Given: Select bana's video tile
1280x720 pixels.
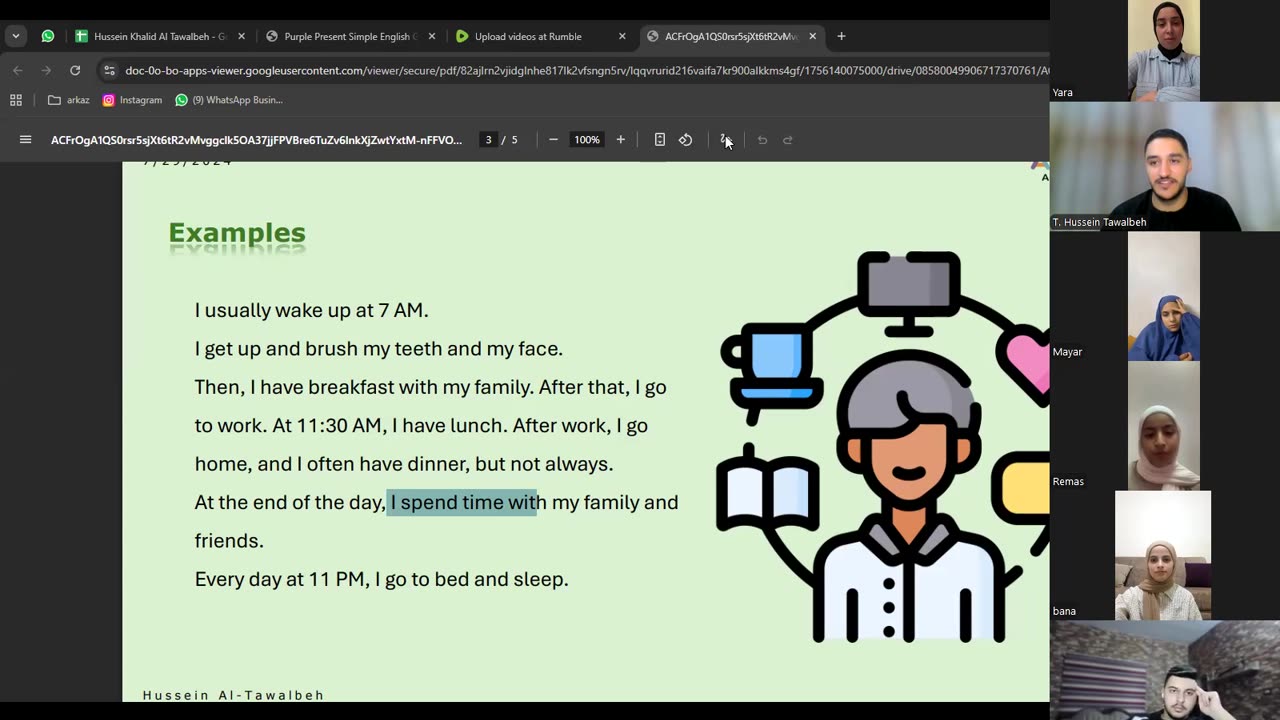Looking at the screenshot, I should click(x=1164, y=555).
